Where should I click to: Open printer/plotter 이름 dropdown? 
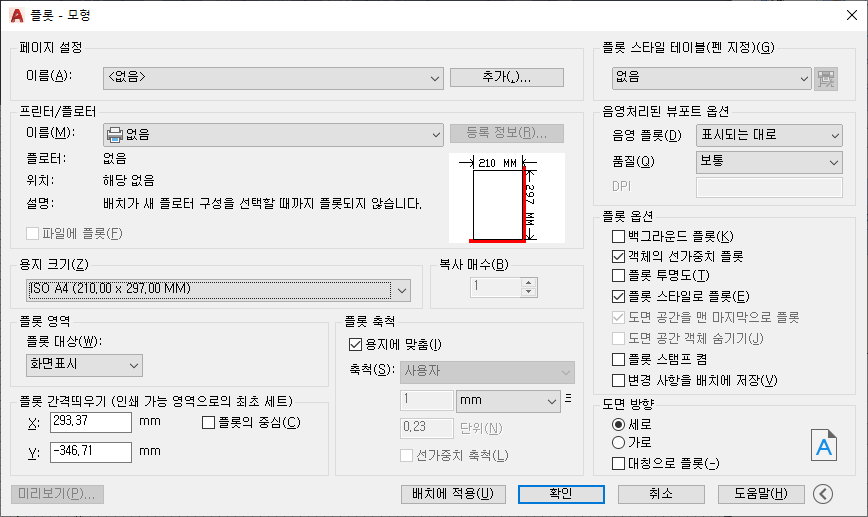point(273,135)
